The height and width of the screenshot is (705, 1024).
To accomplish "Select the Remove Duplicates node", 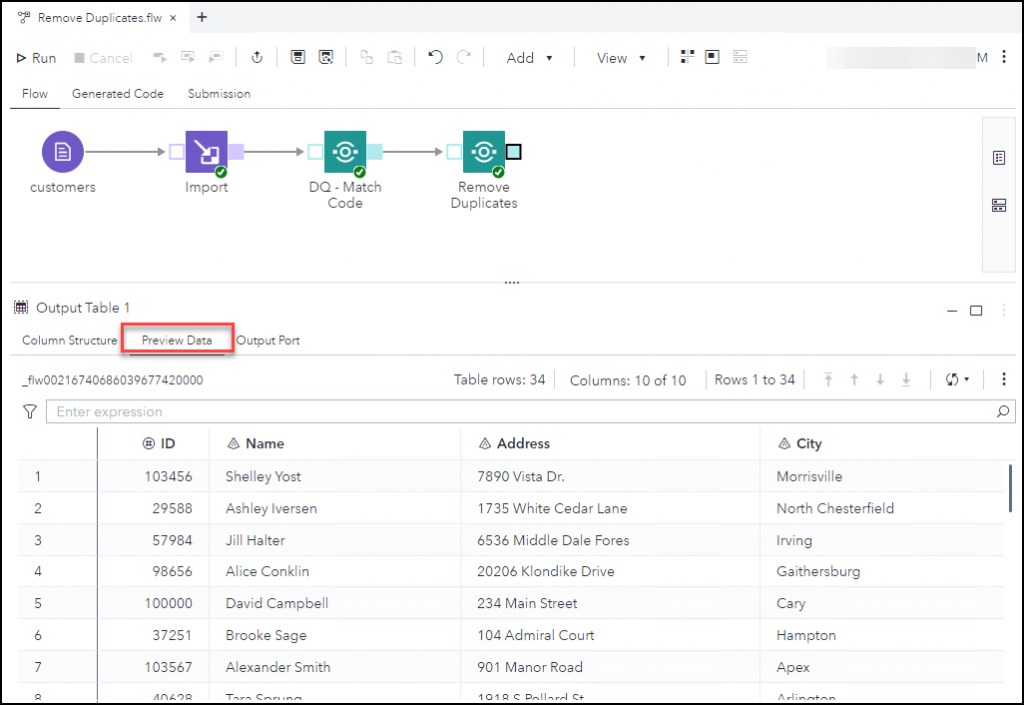I will point(484,150).
